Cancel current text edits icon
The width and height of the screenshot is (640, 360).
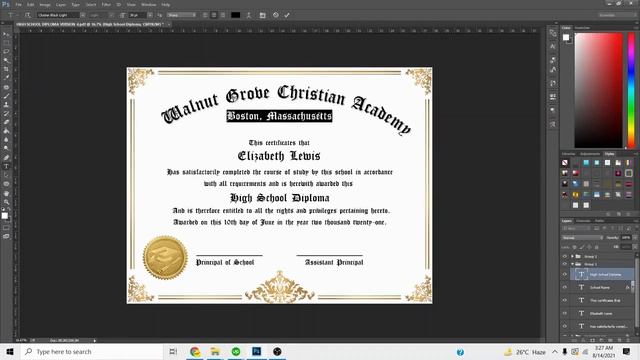click(x=276, y=15)
